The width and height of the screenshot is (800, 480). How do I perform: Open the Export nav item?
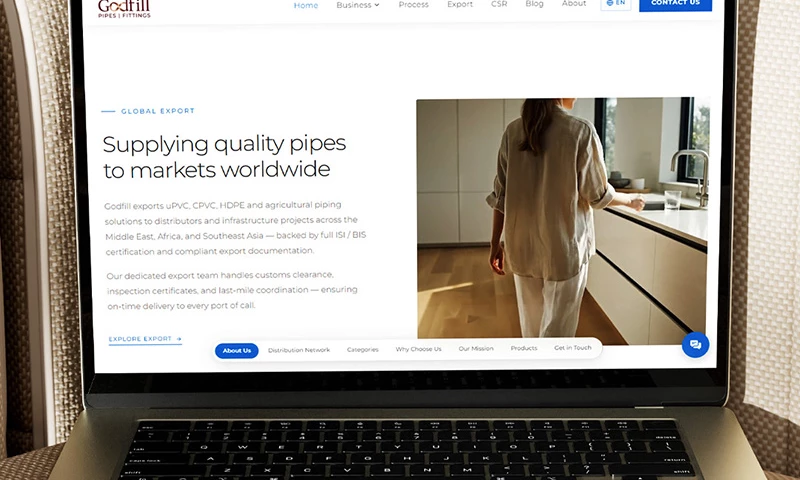460,4
